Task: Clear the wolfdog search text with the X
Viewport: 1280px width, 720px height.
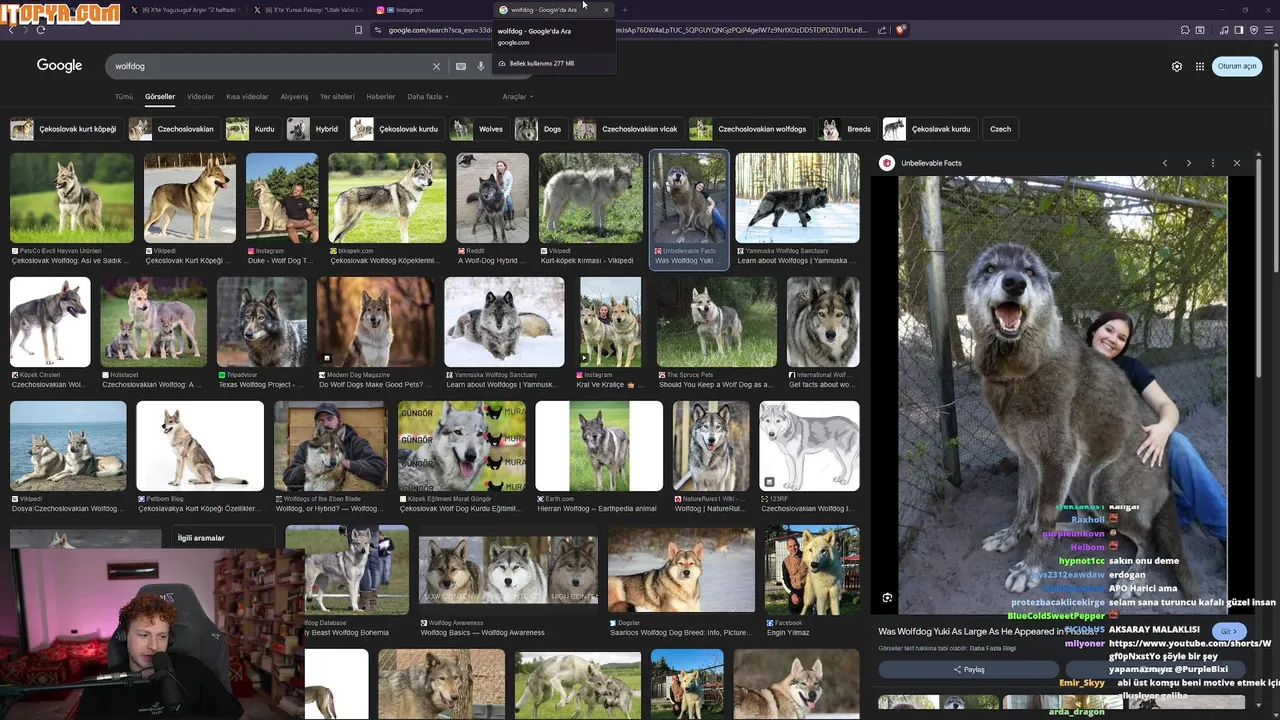Action: 436,66
